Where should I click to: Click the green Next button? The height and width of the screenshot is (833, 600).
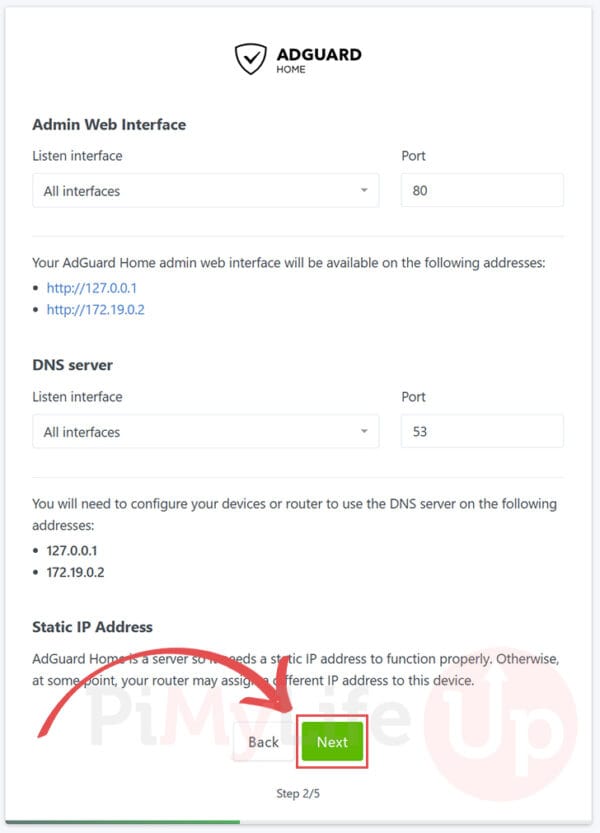pos(332,742)
